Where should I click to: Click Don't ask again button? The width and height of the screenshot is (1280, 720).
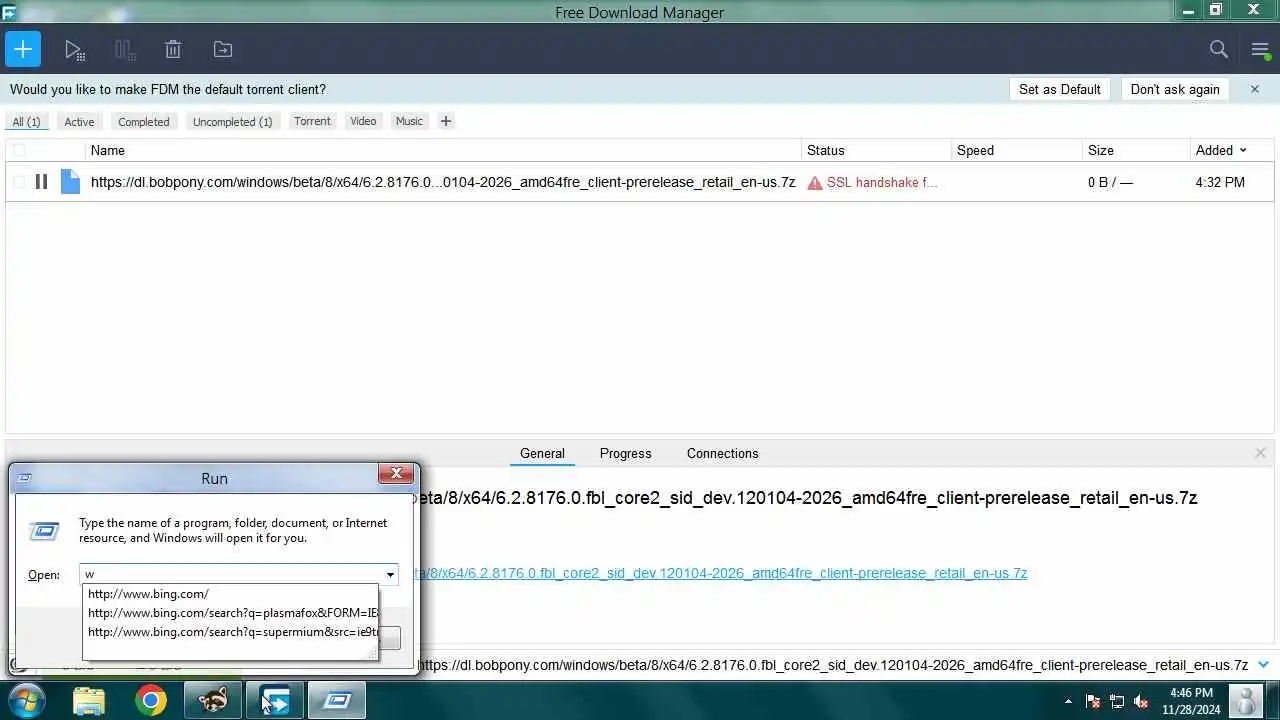tap(1175, 89)
